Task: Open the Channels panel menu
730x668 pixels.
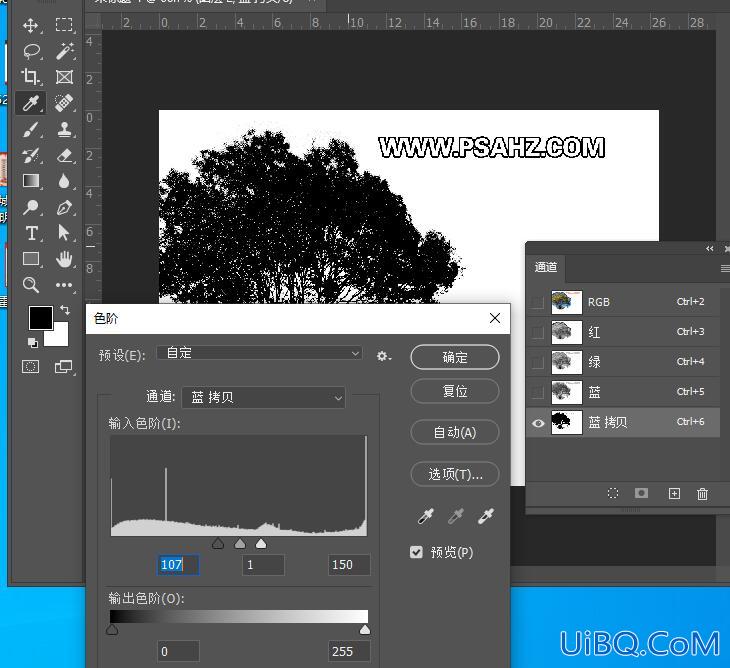Action: coord(724,268)
